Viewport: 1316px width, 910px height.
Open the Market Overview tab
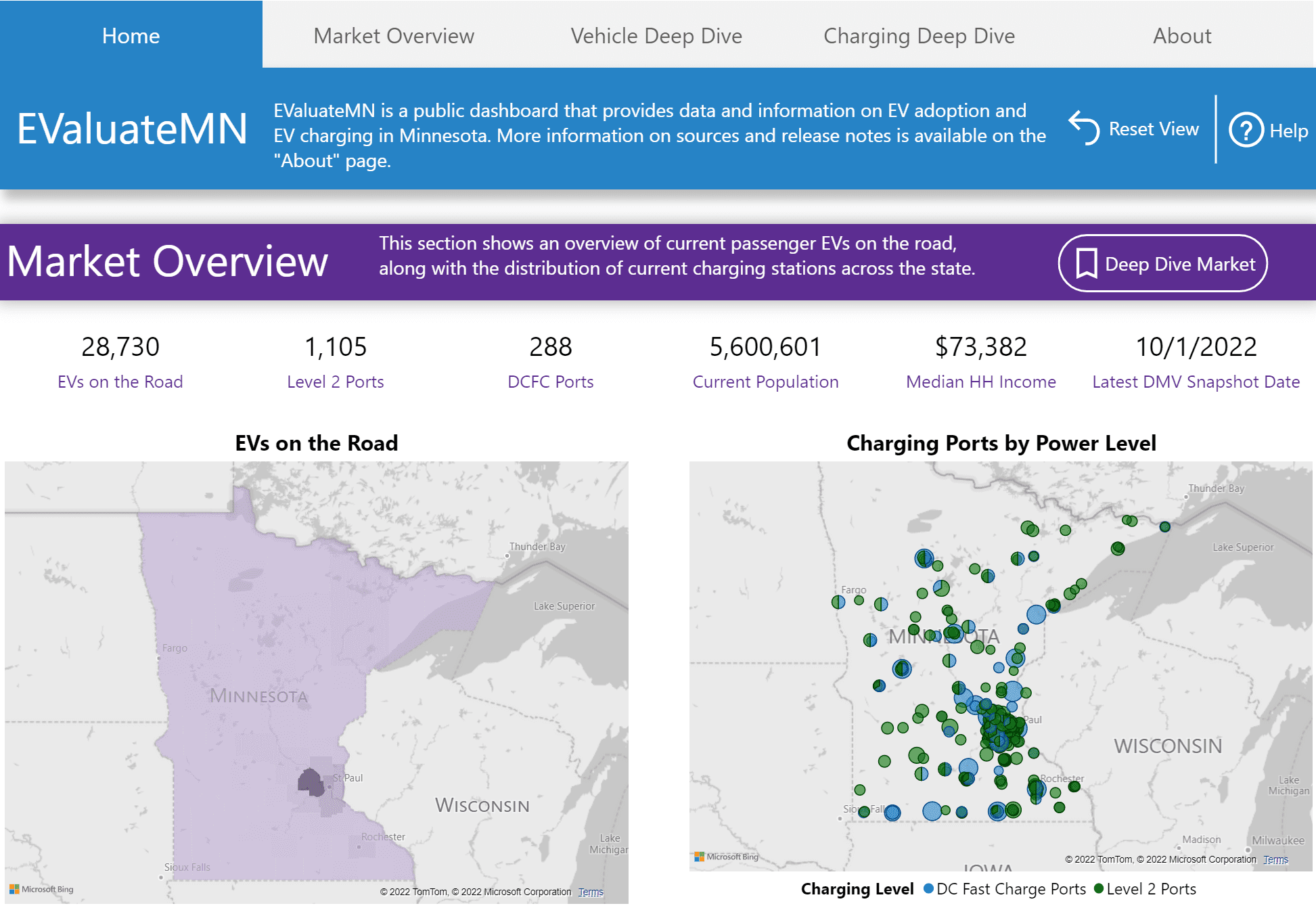pyautogui.click(x=394, y=35)
